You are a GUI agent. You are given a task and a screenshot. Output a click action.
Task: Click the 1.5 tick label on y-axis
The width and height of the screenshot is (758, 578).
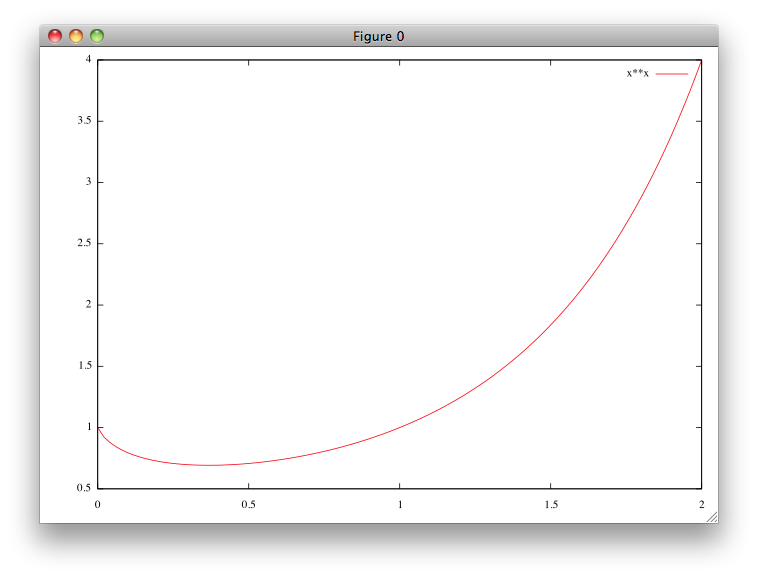(x=83, y=366)
